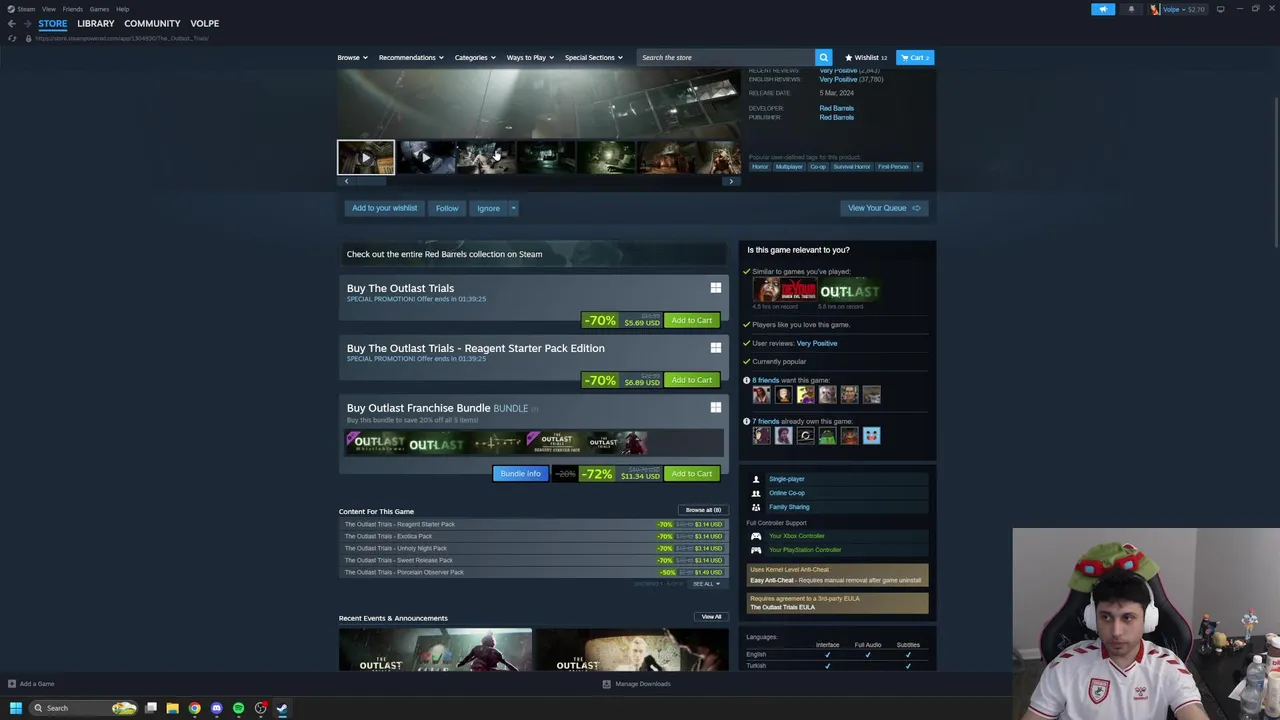Click the Online Co-op feature icon

tap(756, 493)
